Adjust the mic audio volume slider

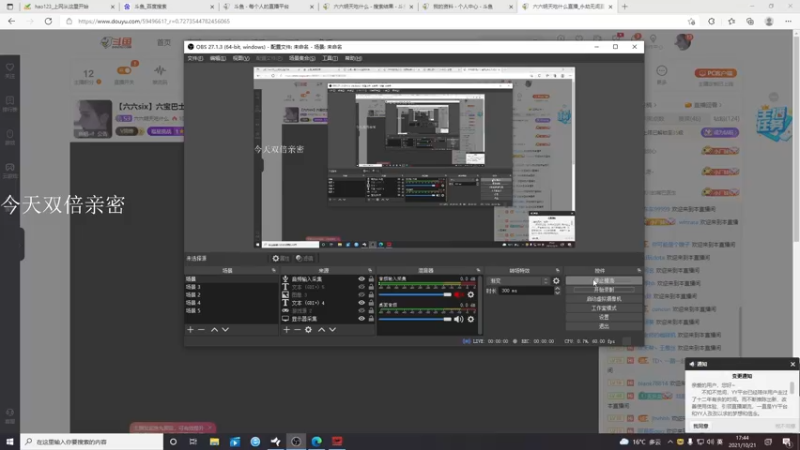415,294
